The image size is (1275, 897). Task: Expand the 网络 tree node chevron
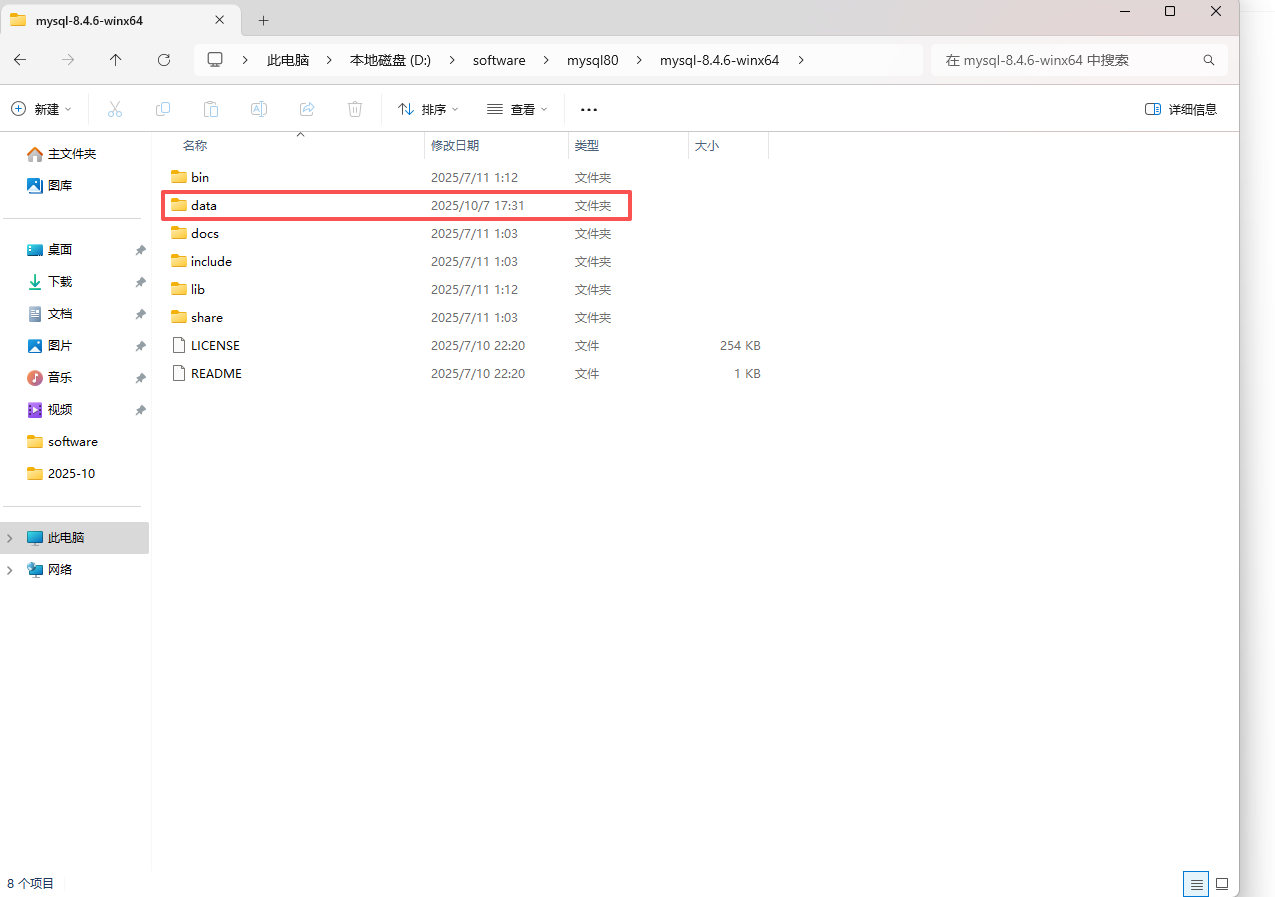point(10,570)
